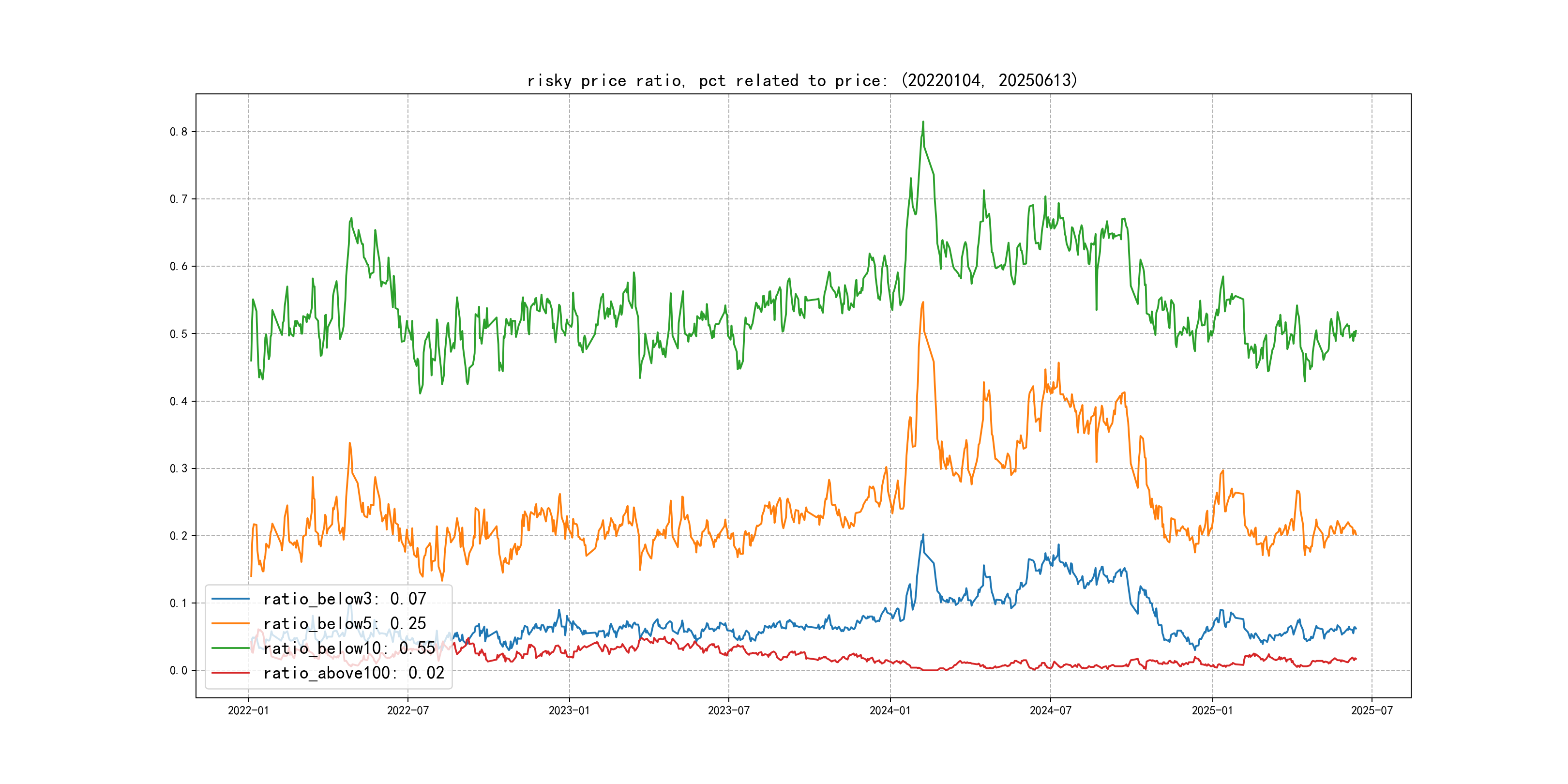
Task: Click the orange ratio_below5 legend line
Action: (x=230, y=623)
